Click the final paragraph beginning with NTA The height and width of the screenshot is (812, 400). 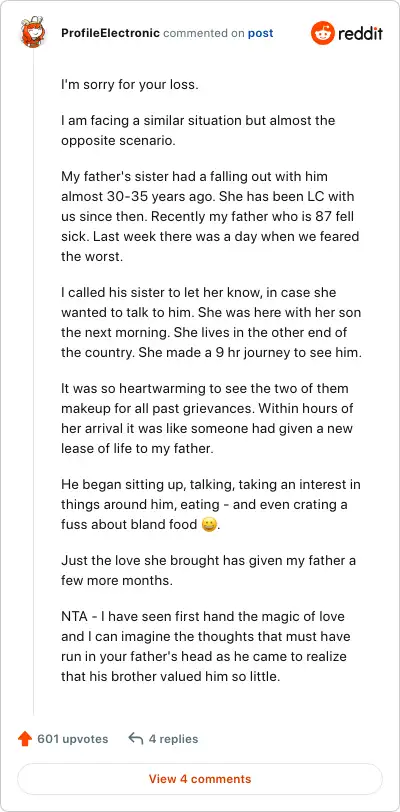coord(204,645)
